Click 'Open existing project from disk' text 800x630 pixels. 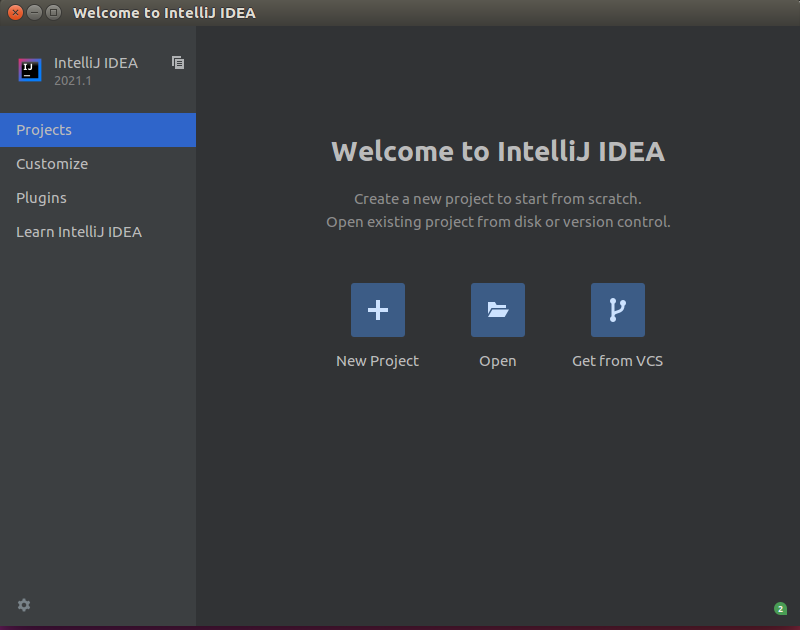498,222
